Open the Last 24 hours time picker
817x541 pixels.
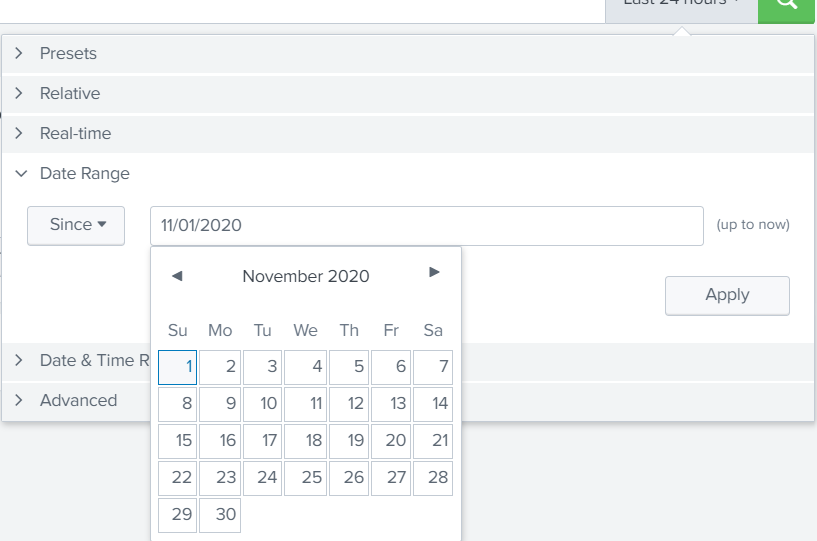pos(681,6)
